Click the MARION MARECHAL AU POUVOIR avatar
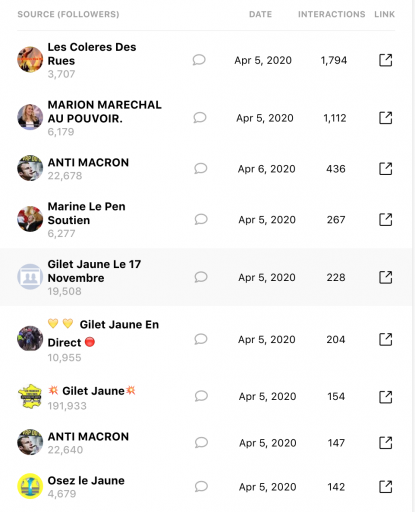Viewport: 415px width, 512px height. coord(30,117)
